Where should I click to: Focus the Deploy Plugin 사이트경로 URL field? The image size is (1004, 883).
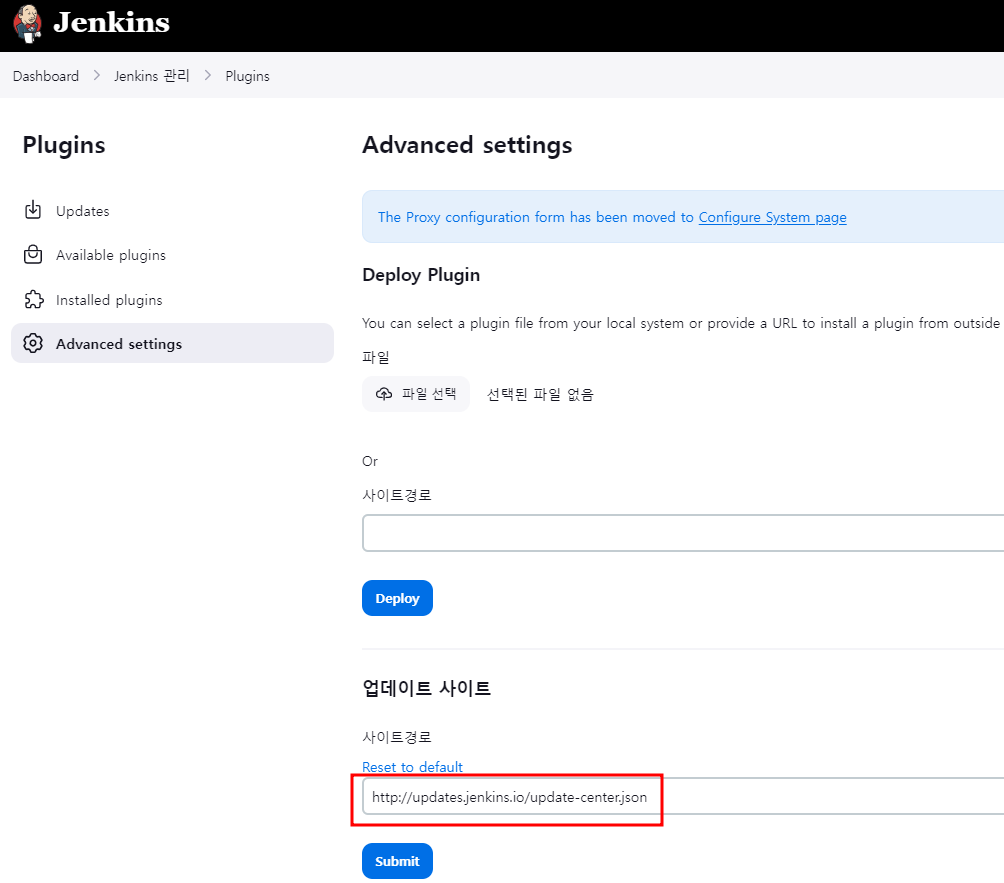683,533
